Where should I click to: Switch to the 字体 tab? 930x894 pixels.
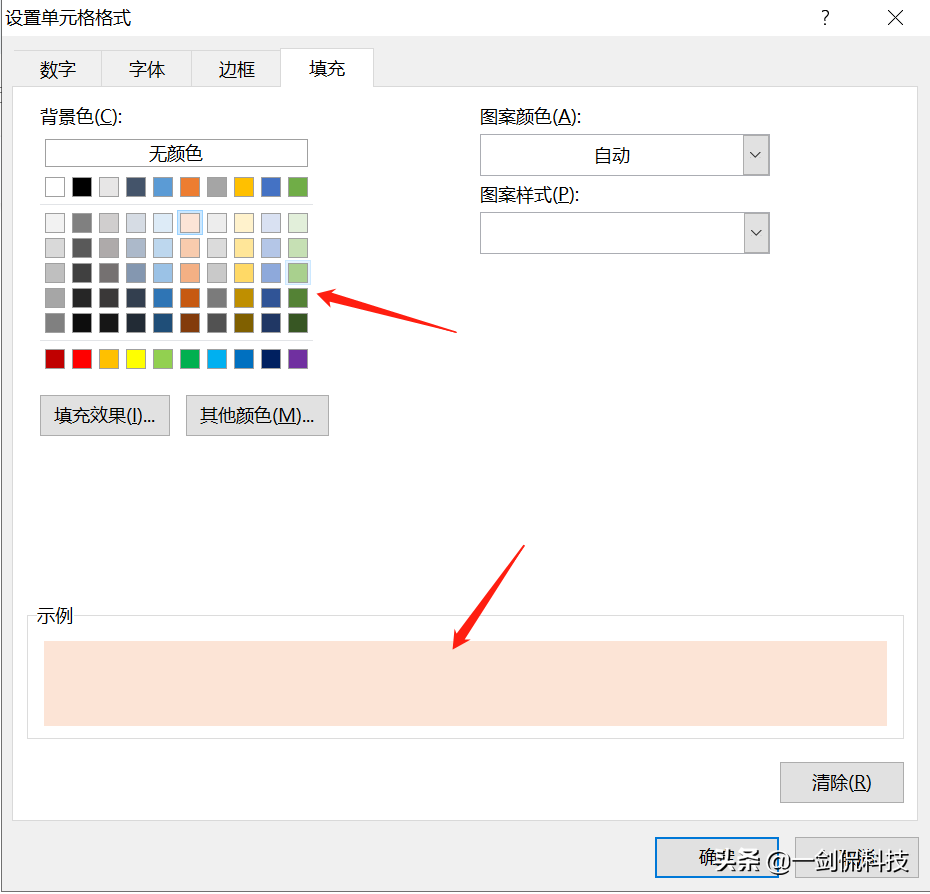coord(146,69)
